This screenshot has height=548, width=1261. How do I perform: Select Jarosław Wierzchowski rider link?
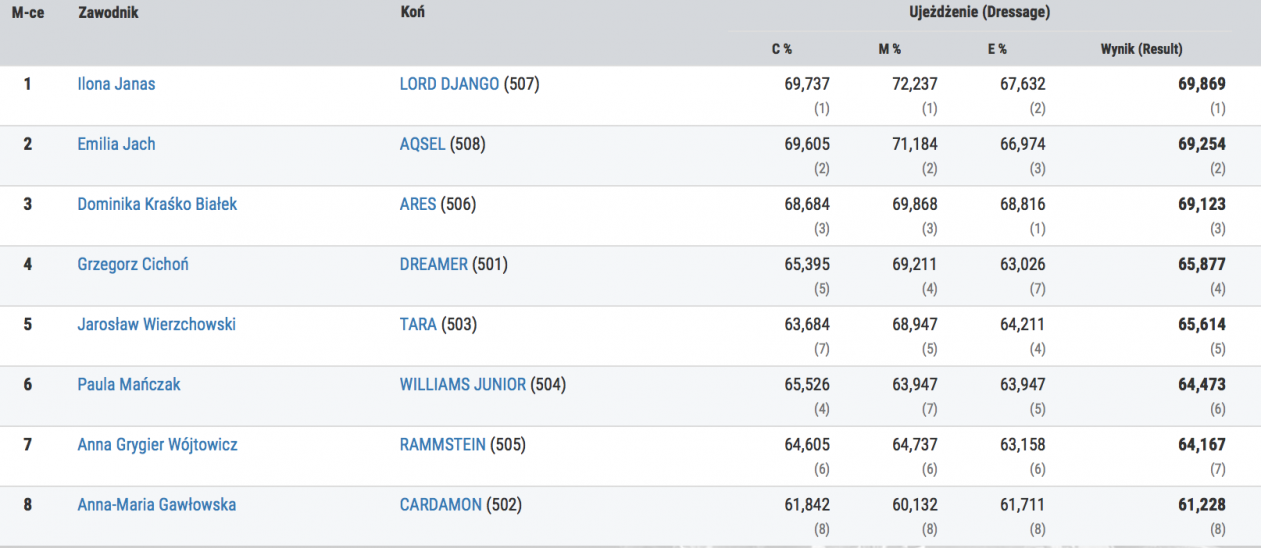157,324
